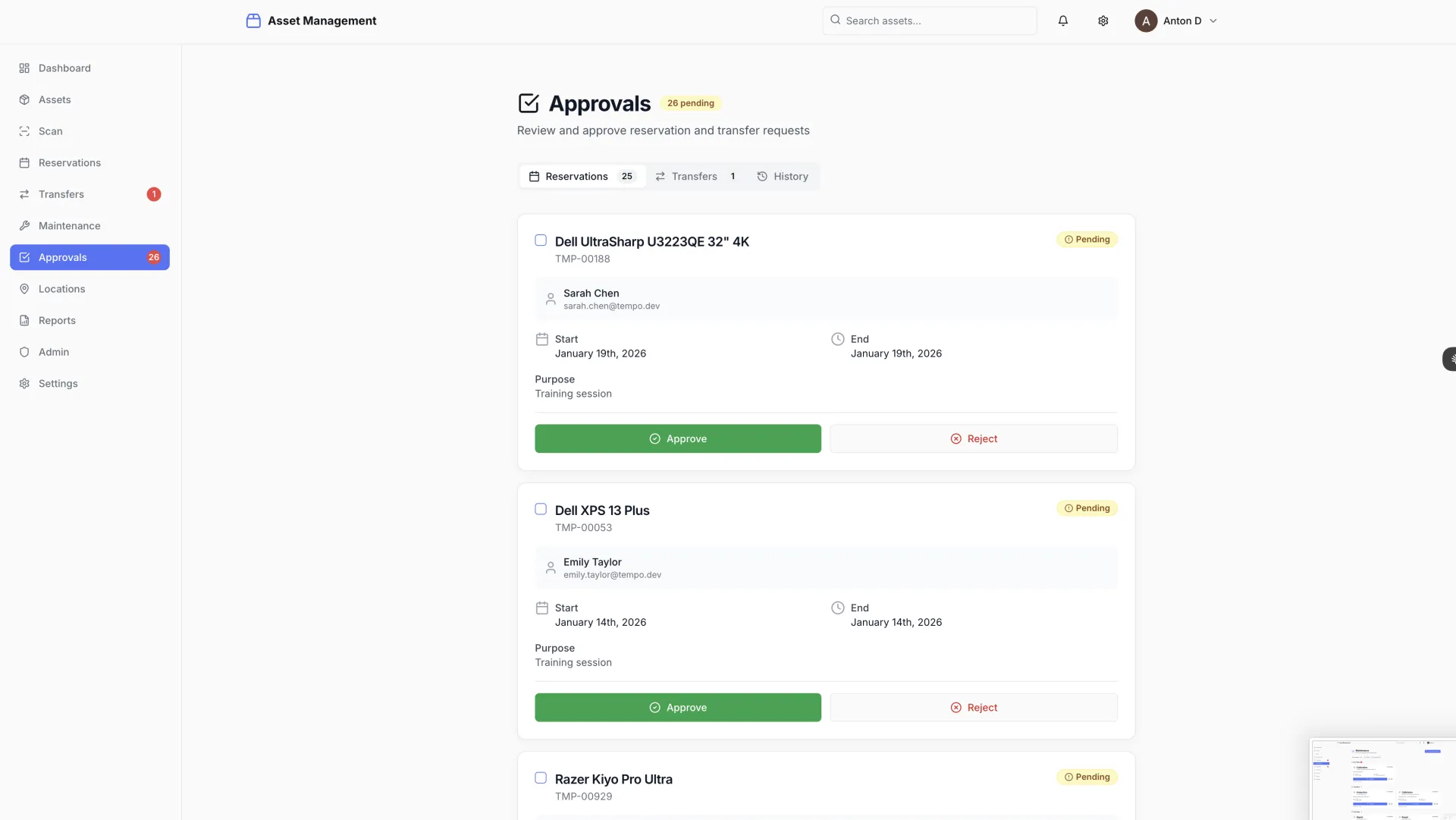Approve the Dell UltraSharp reservation
This screenshot has width=1456, height=820.
(677, 439)
